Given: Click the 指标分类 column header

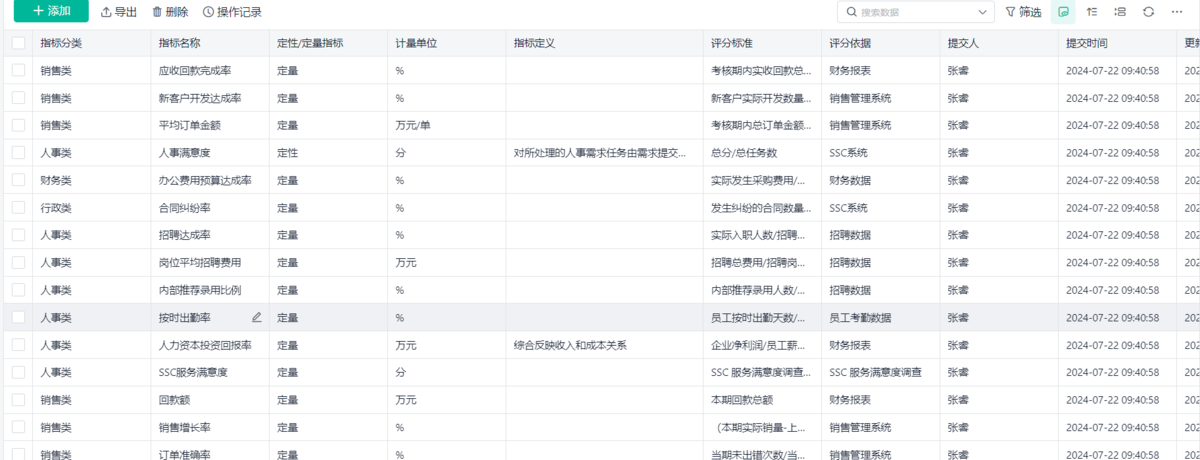Looking at the screenshot, I should click(x=91, y=44).
